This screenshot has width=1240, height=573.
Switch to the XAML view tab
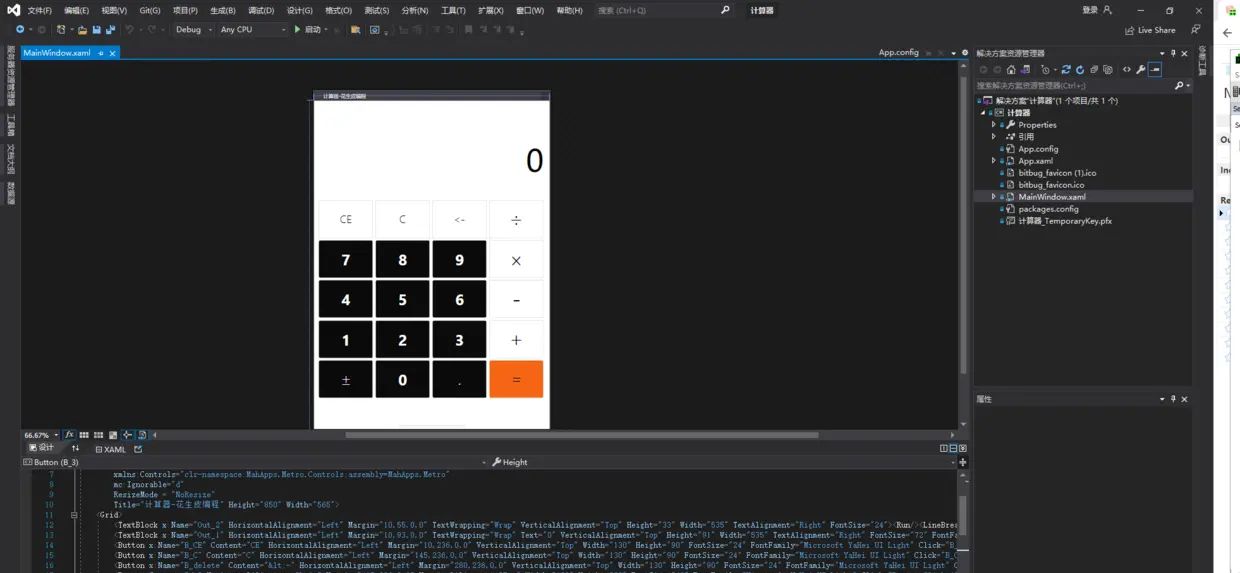point(111,449)
